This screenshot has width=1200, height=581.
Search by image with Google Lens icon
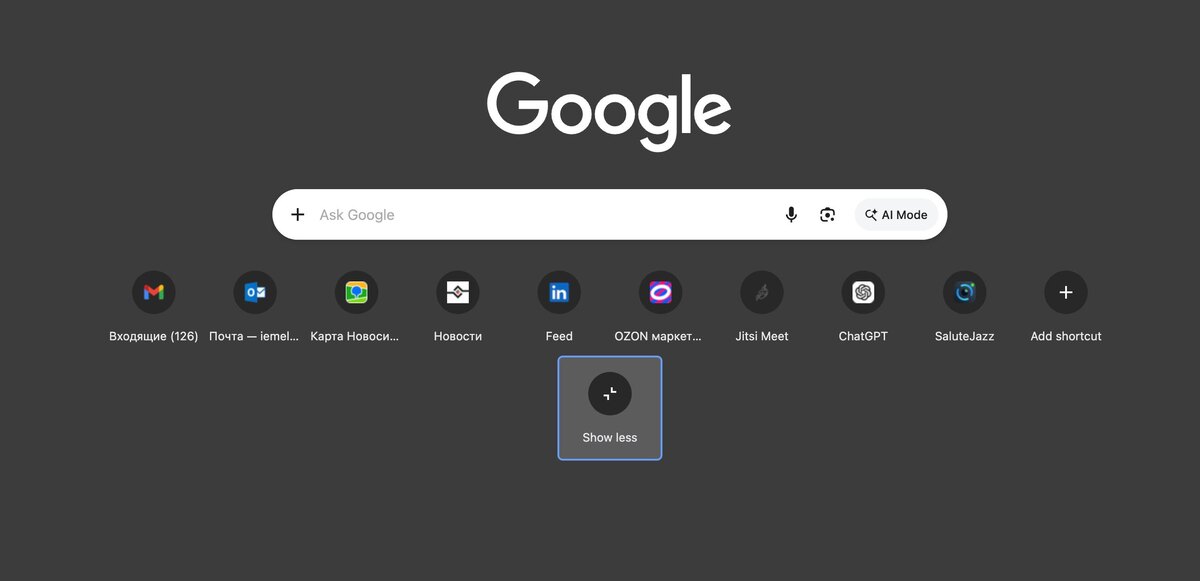pyautogui.click(x=827, y=215)
